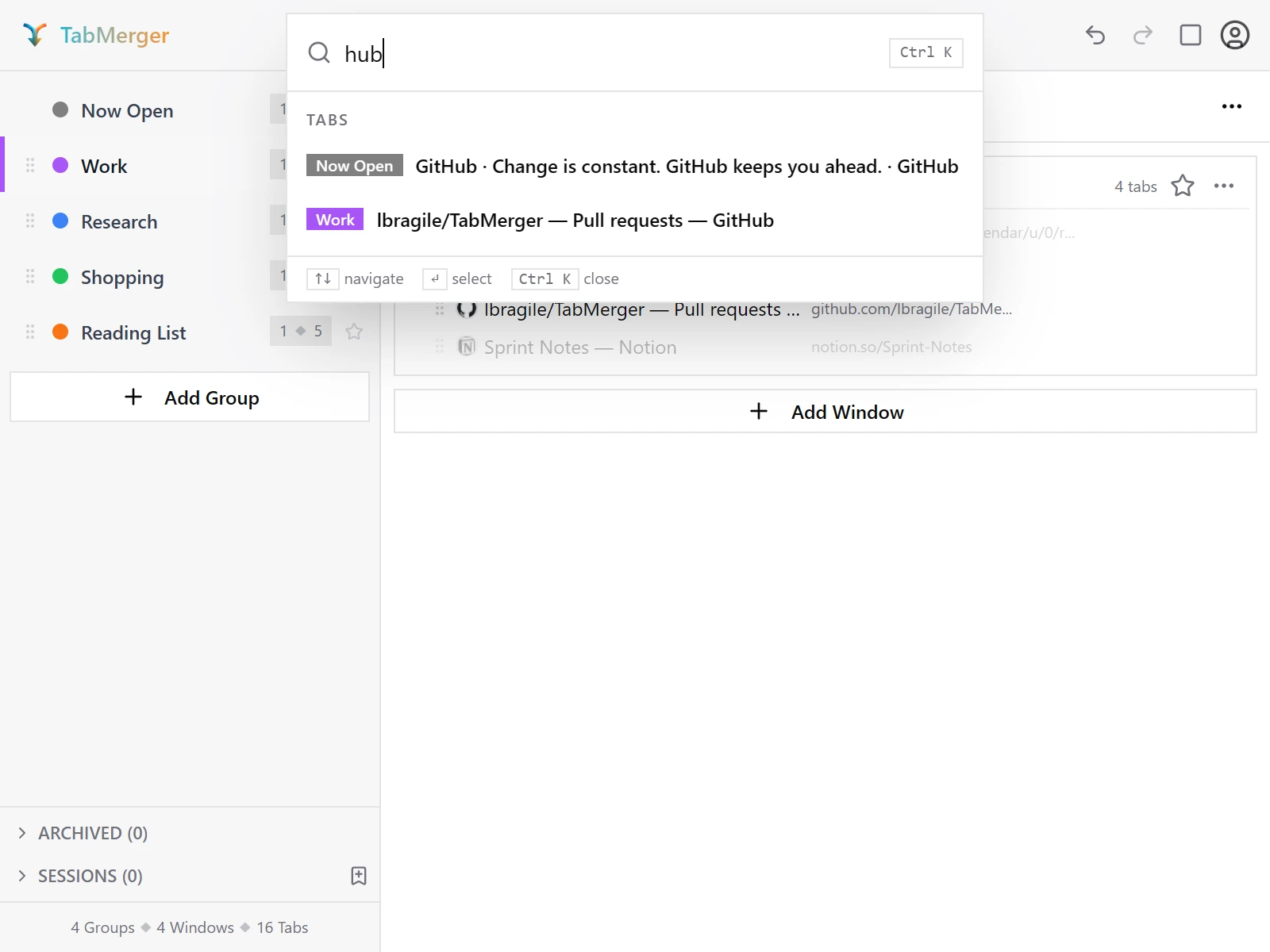1270x952 pixels.
Task: Grab the Shopping group drag handle
Action: (30, 276)
